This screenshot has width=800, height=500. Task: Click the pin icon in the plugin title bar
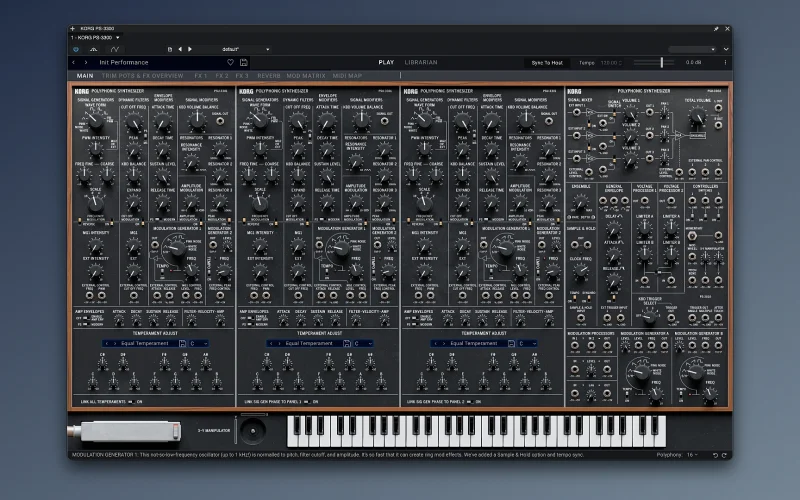pyautogui.click(x=716, y=29)
